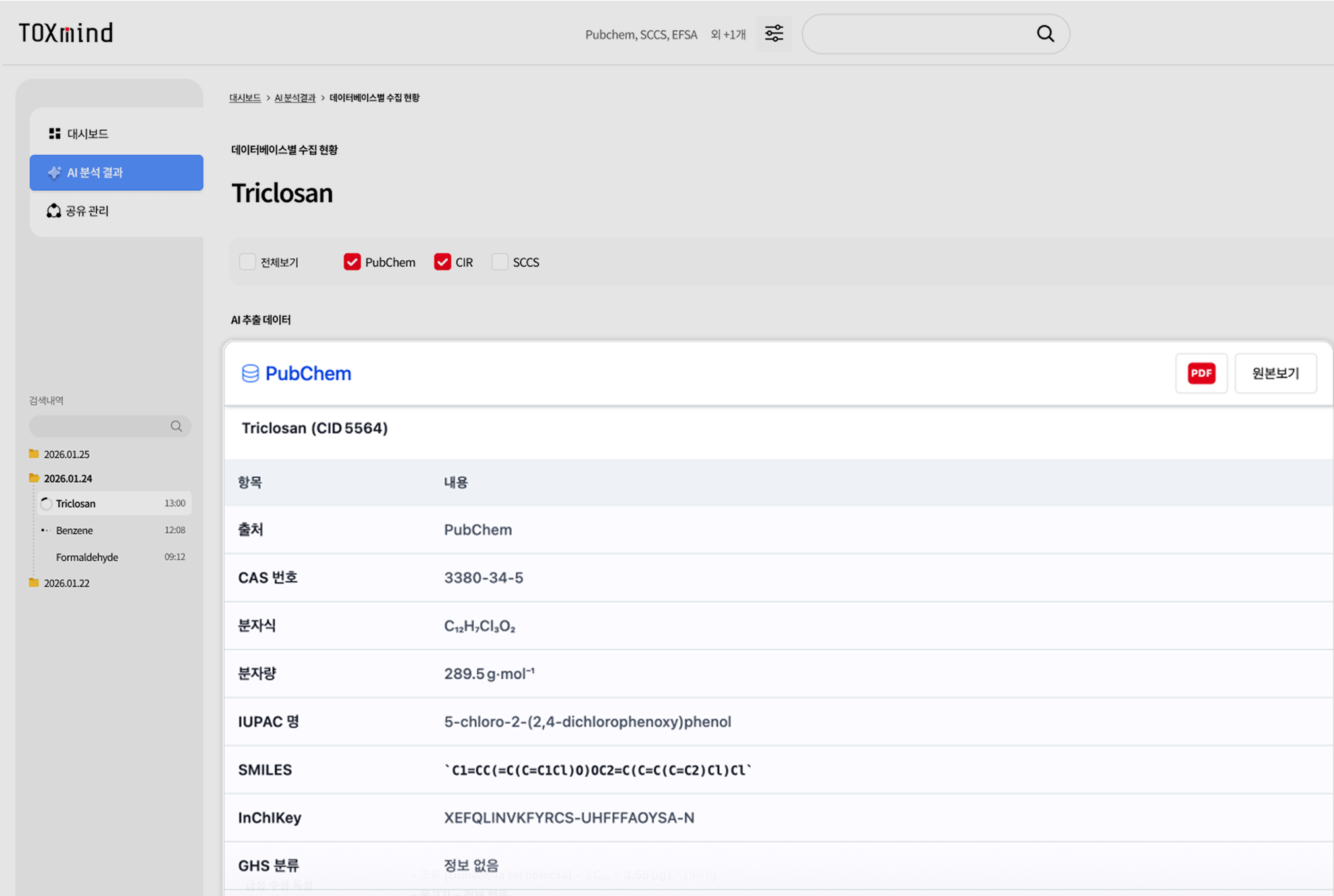
Task: Select Benzene in search history
Action: 114,530
